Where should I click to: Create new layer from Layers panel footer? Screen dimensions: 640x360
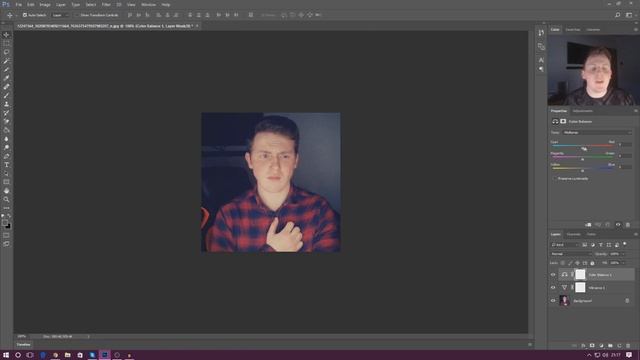click(x=619, y=346)
